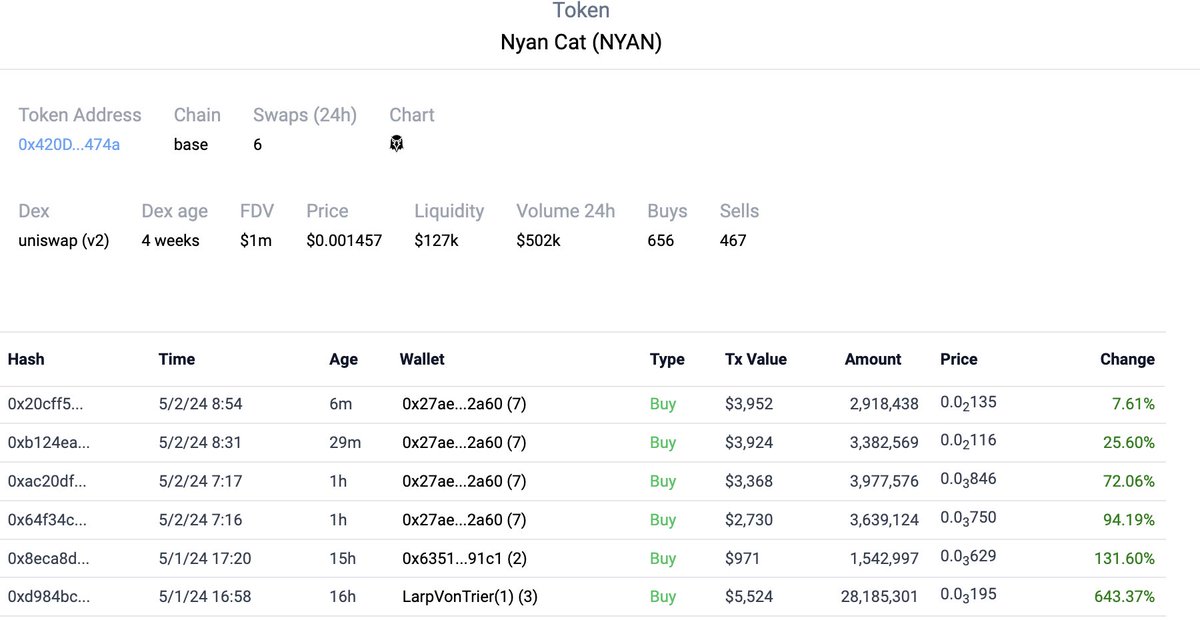Click the 28,185,301 amount cell

click(880, 597)
